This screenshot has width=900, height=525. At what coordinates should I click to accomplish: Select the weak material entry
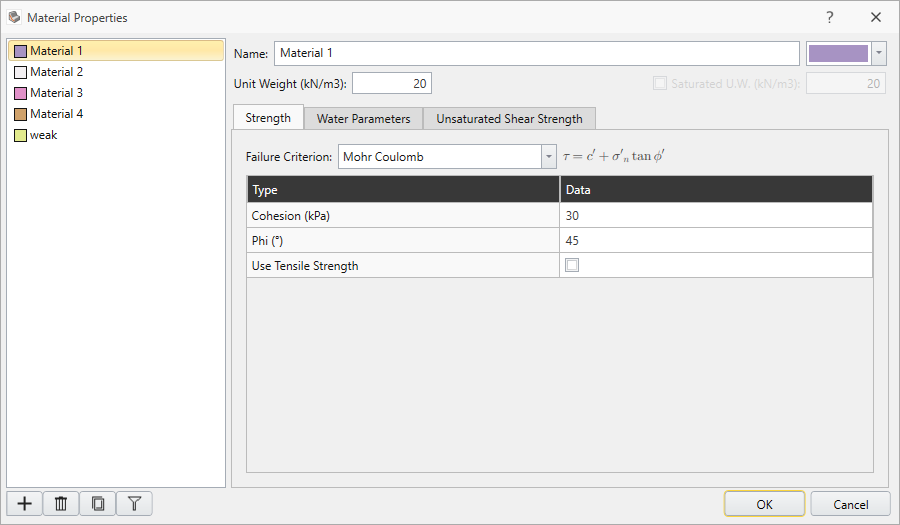tap(43, 135)
